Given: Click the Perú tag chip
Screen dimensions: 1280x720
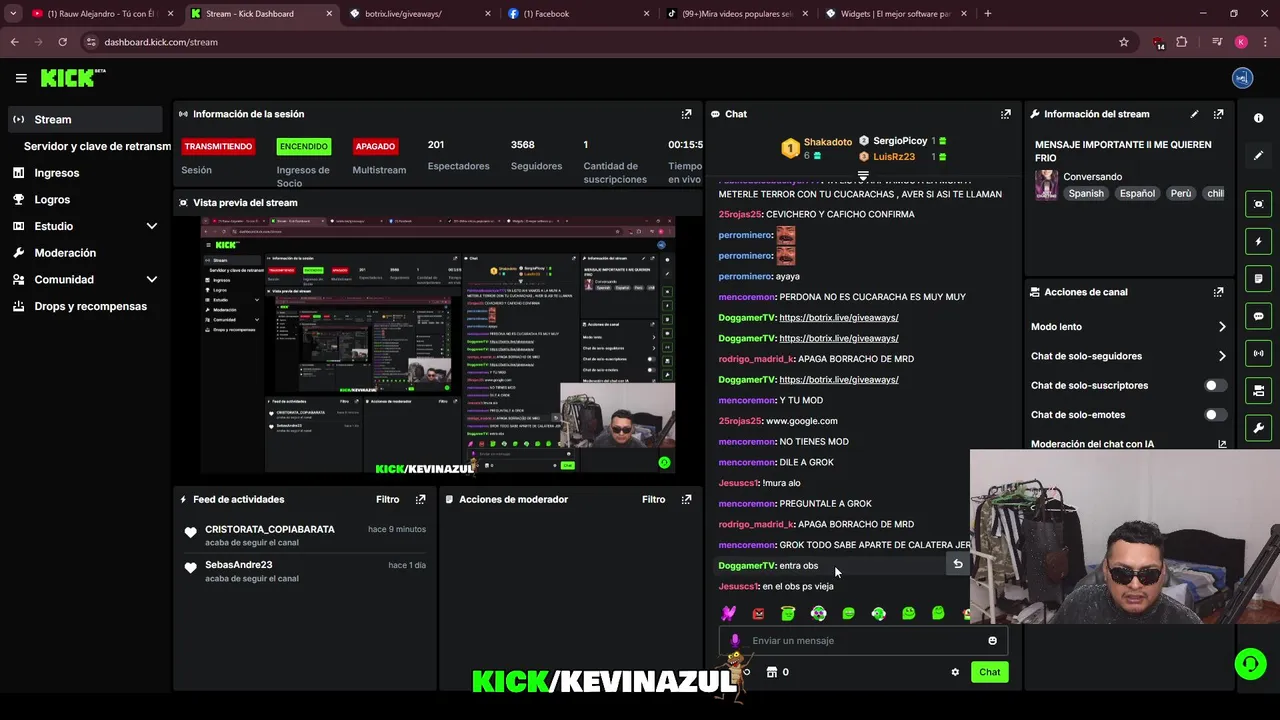Looking at the screenshot, I should pos(1181,194).
